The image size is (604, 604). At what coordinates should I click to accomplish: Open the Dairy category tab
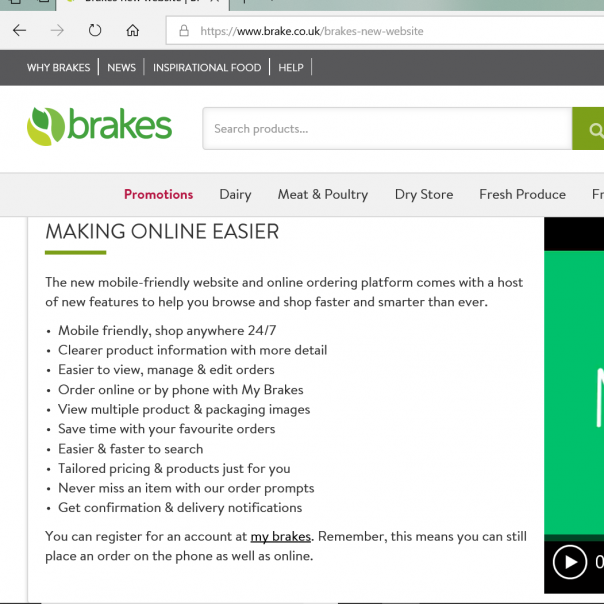pyautogui.click(x=235, y=194)
